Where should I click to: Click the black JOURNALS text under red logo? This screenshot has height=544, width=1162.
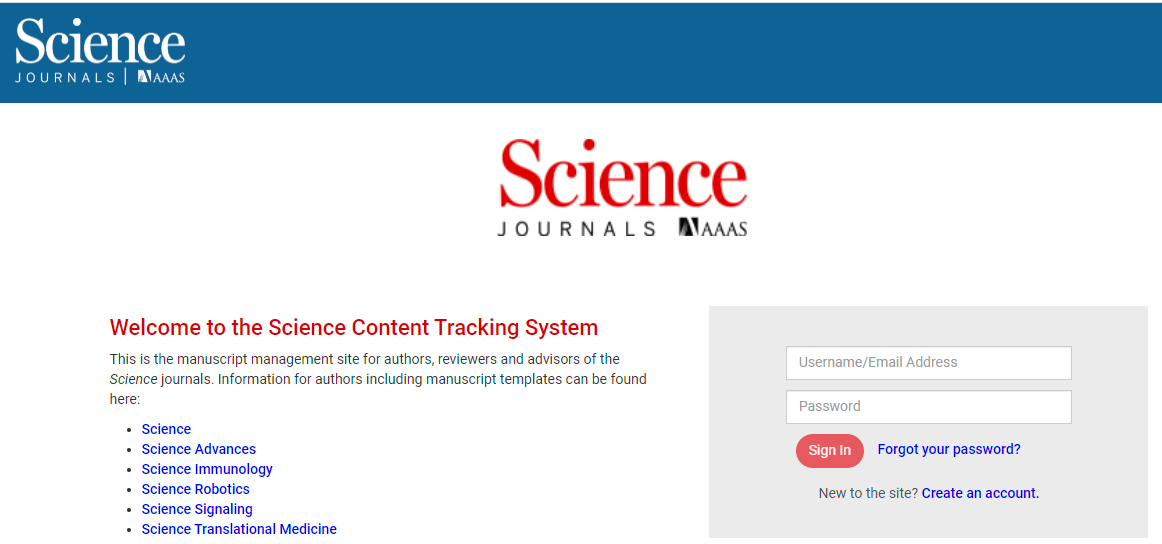(x=576, y=229)
